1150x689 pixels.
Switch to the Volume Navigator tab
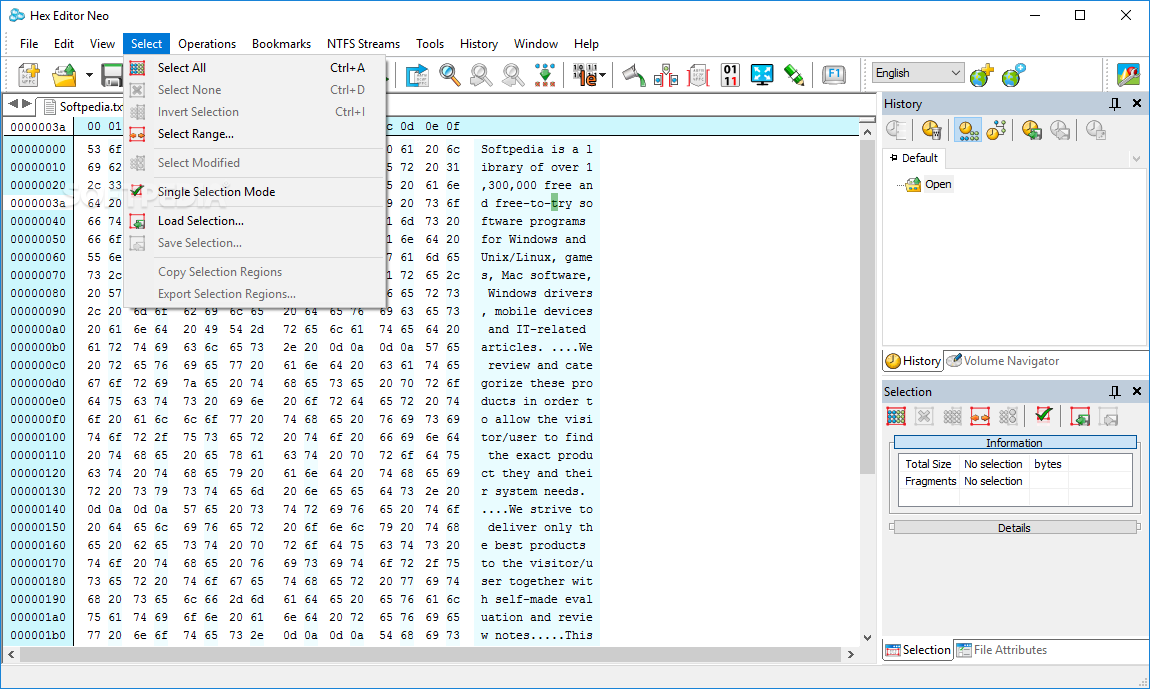tap(1003, 361)
